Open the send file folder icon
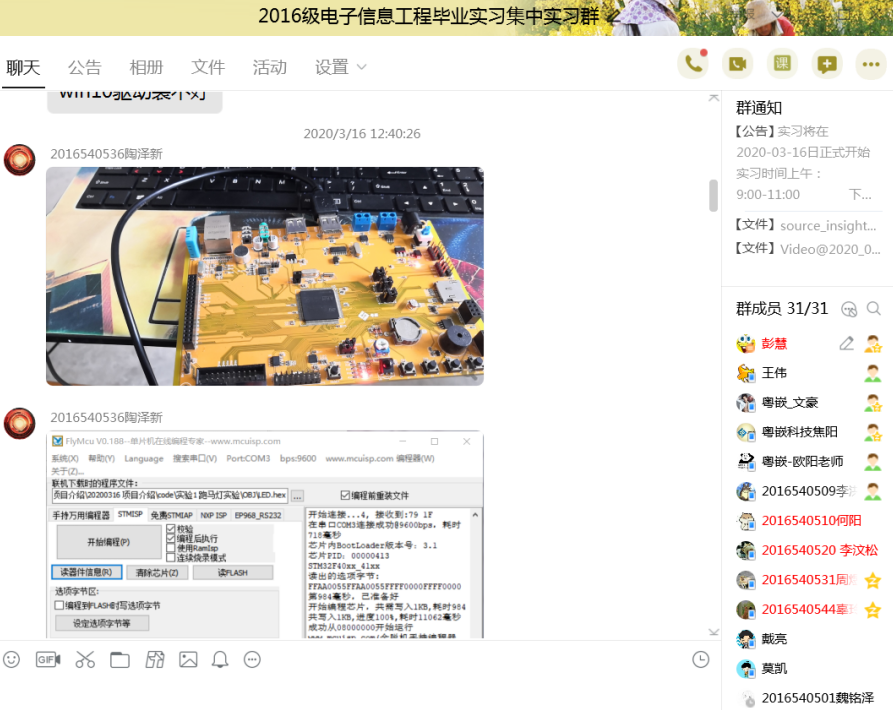Screen dimensions: 893x710 [120, 659]
